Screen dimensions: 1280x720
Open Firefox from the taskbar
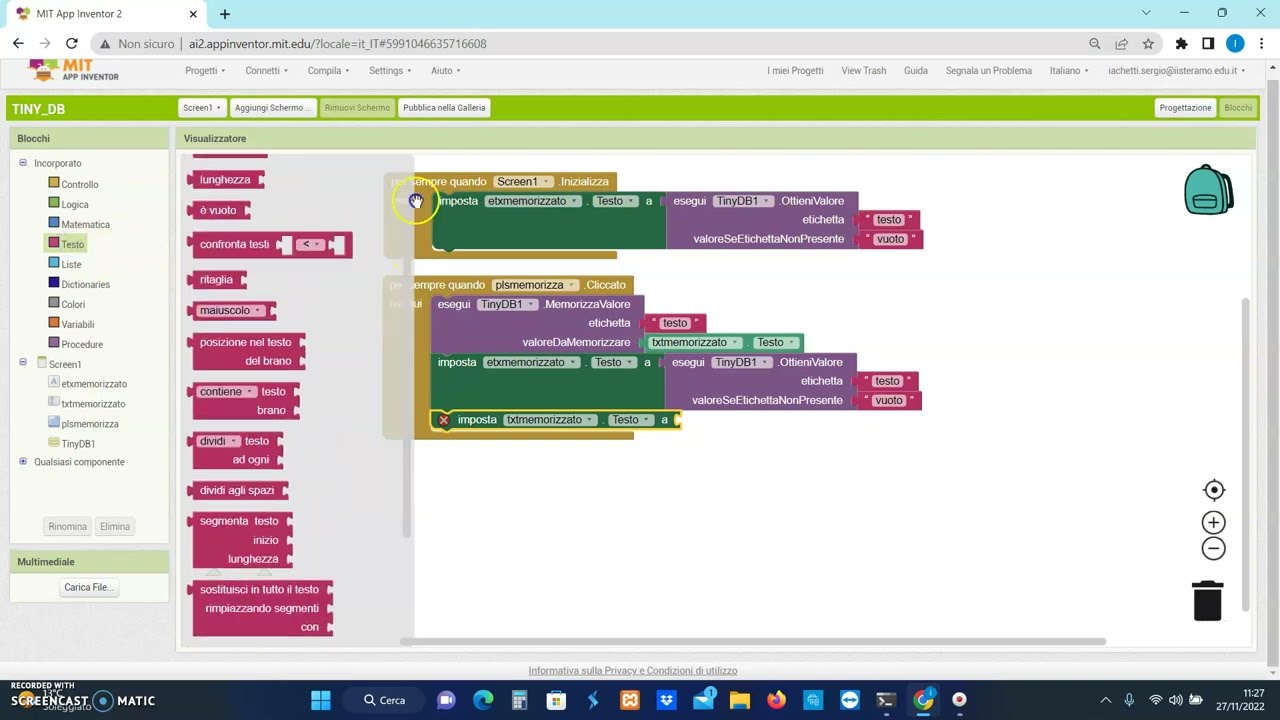point(777,700)
